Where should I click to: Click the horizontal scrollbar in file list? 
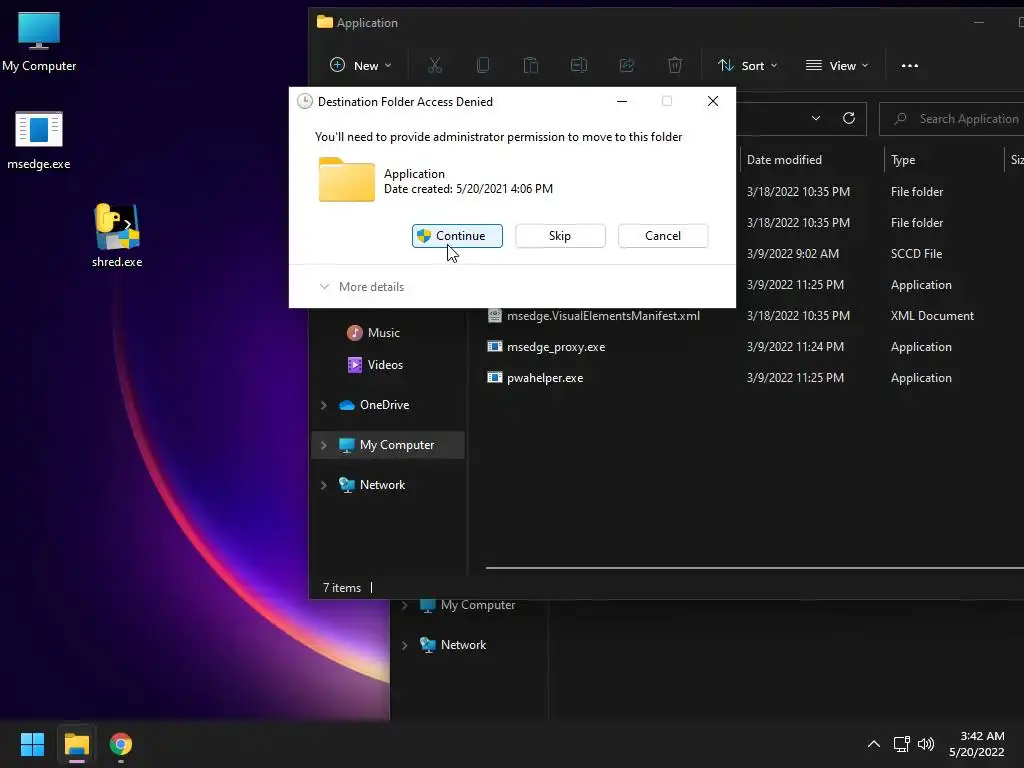point(754,568)
